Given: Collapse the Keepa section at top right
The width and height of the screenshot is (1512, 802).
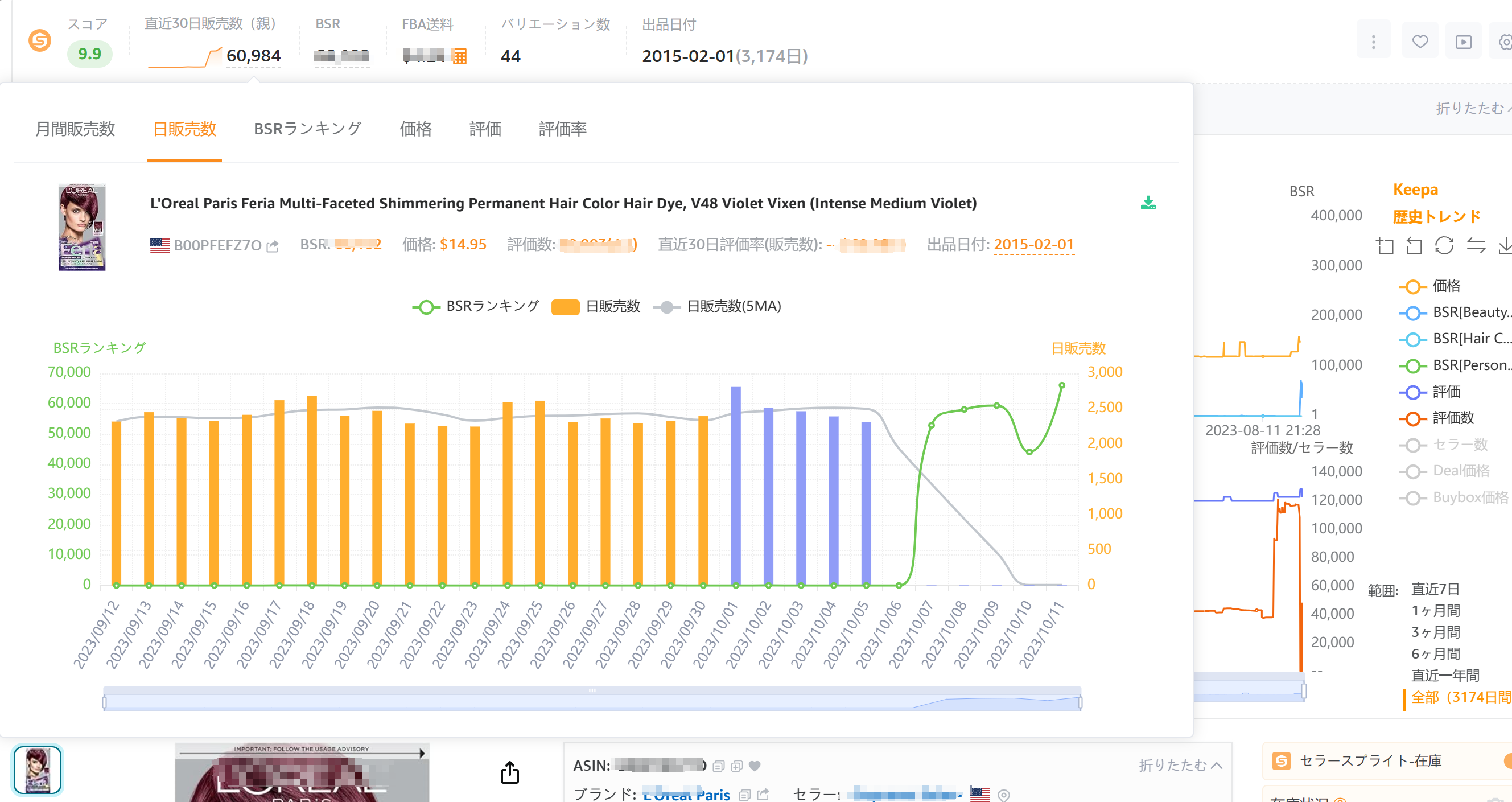Looking at the screenshot, I should point(1473,109).
